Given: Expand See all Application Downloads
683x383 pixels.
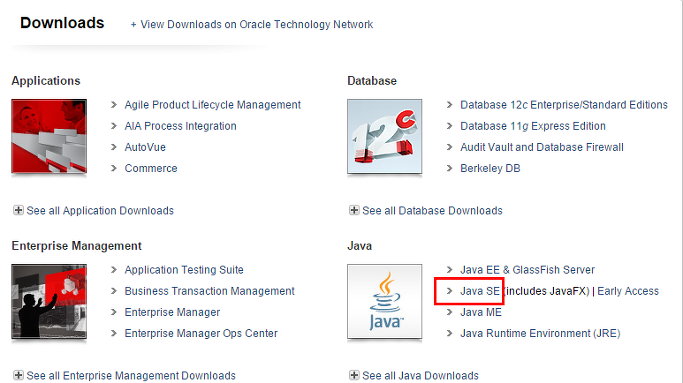Looking at the screenshot, I should [x=100, y=211].
